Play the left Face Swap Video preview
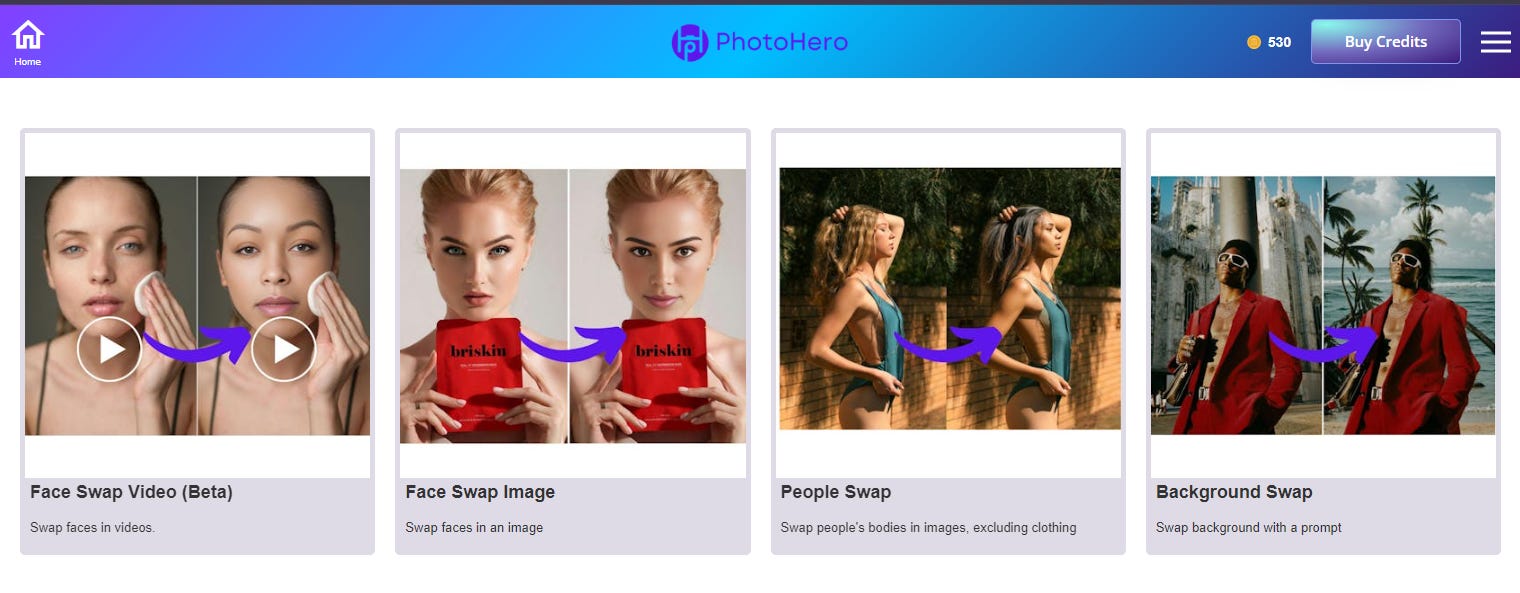Viewport: 1520px width, 593px height. (x=109, y=349)
